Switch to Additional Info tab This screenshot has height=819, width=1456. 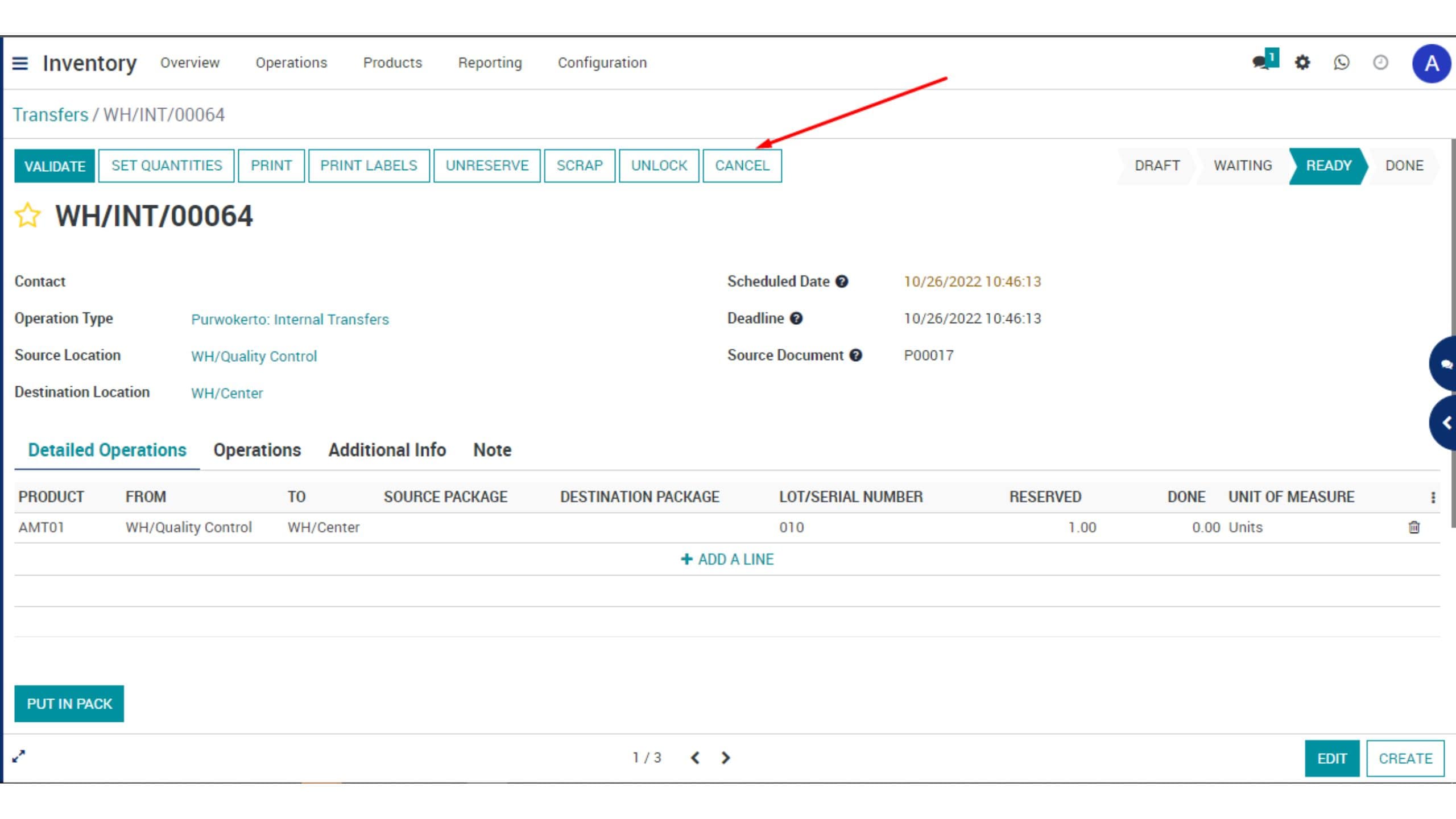click(387, 450)
